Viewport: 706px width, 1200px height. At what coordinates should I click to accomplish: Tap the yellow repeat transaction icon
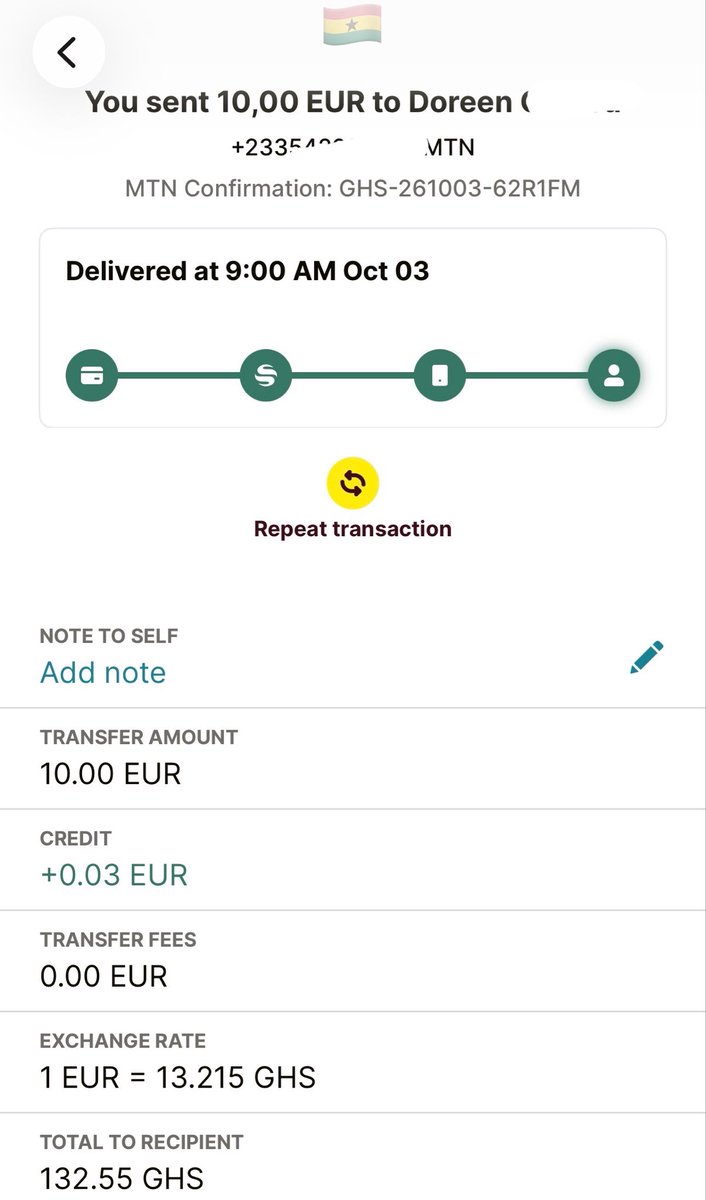[x=353, y=484]
